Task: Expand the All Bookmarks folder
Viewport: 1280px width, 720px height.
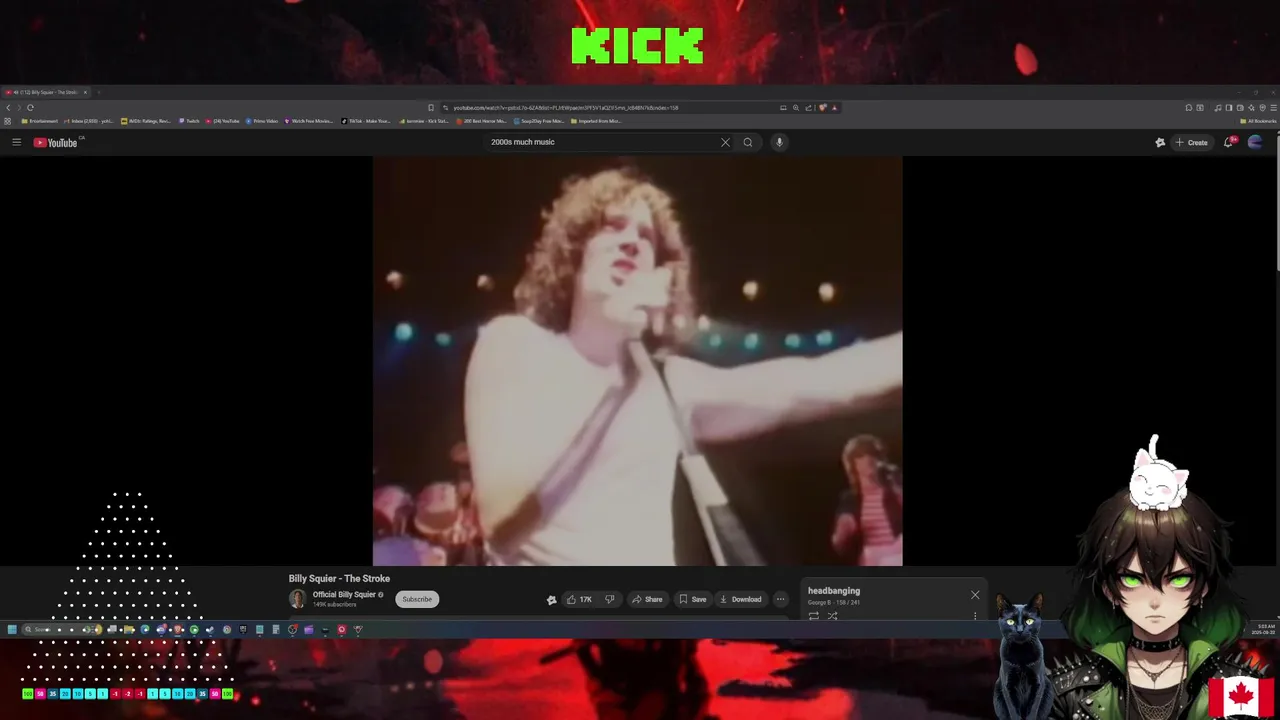Action: point(1257,121)
